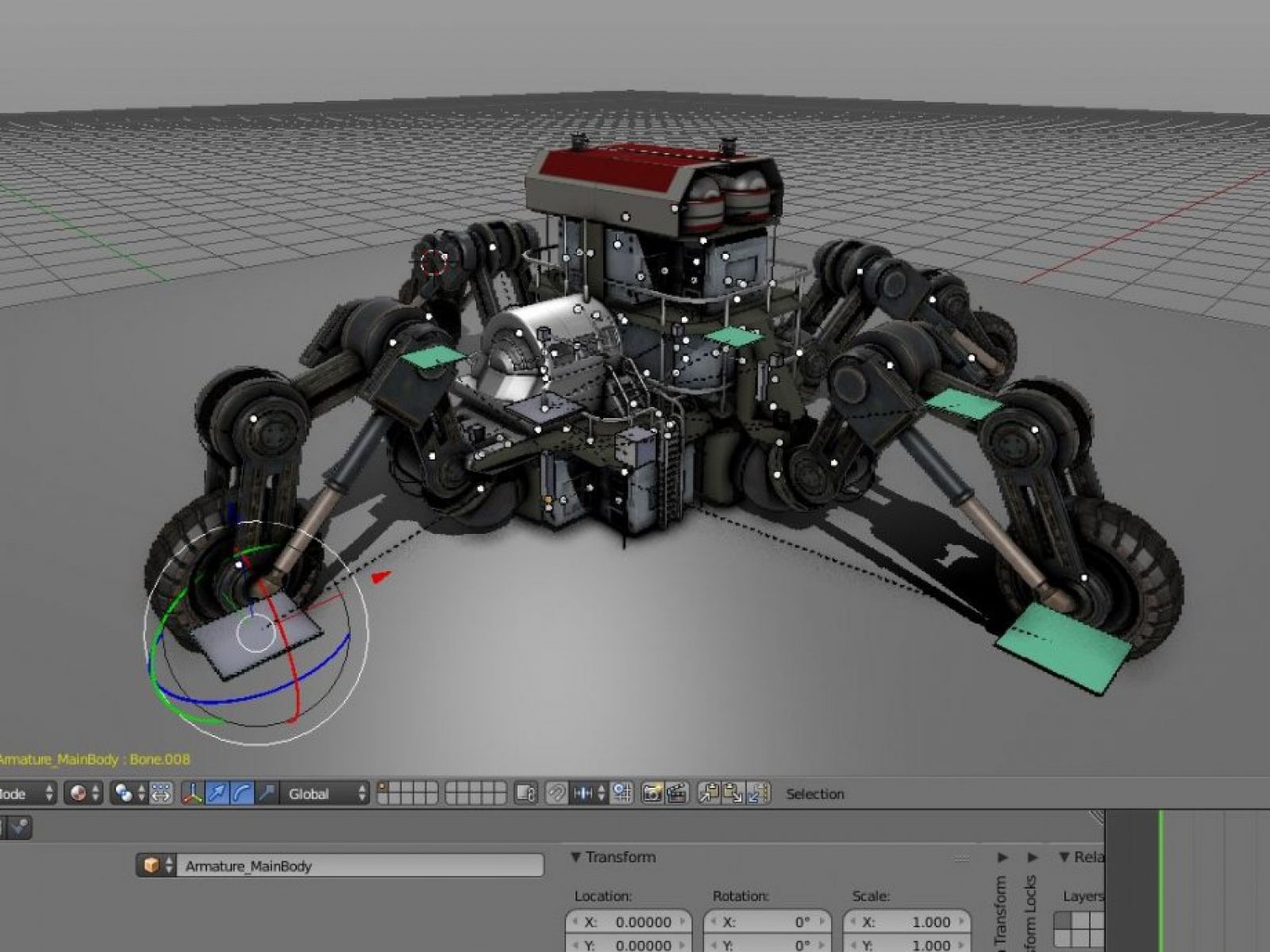1270x952 pixels.
Task: Decrease Location X with left arrow
Action: tap(574, 922)
